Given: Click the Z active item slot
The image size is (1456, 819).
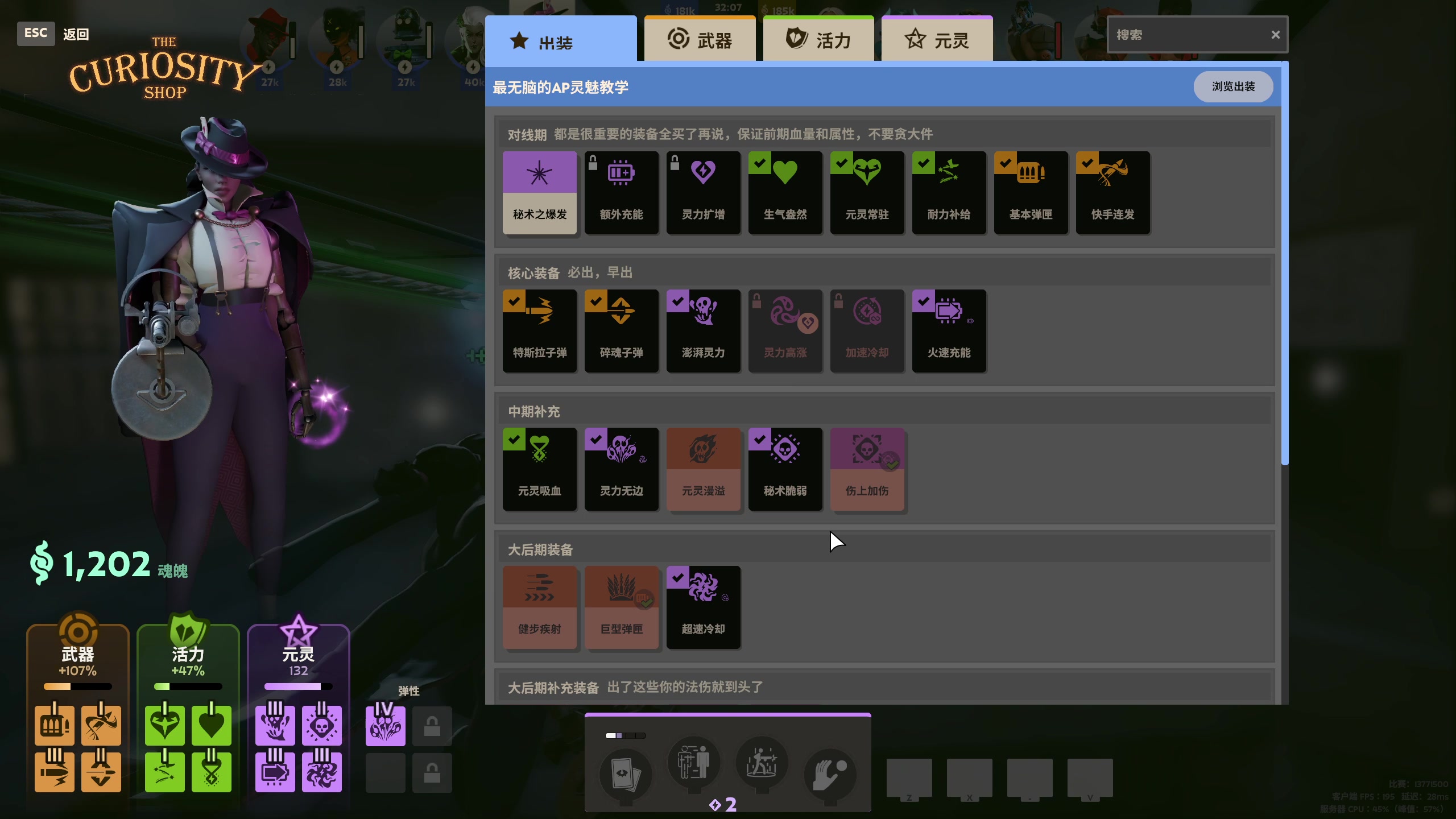Looking at the screenshot, I should coord(909,779).
